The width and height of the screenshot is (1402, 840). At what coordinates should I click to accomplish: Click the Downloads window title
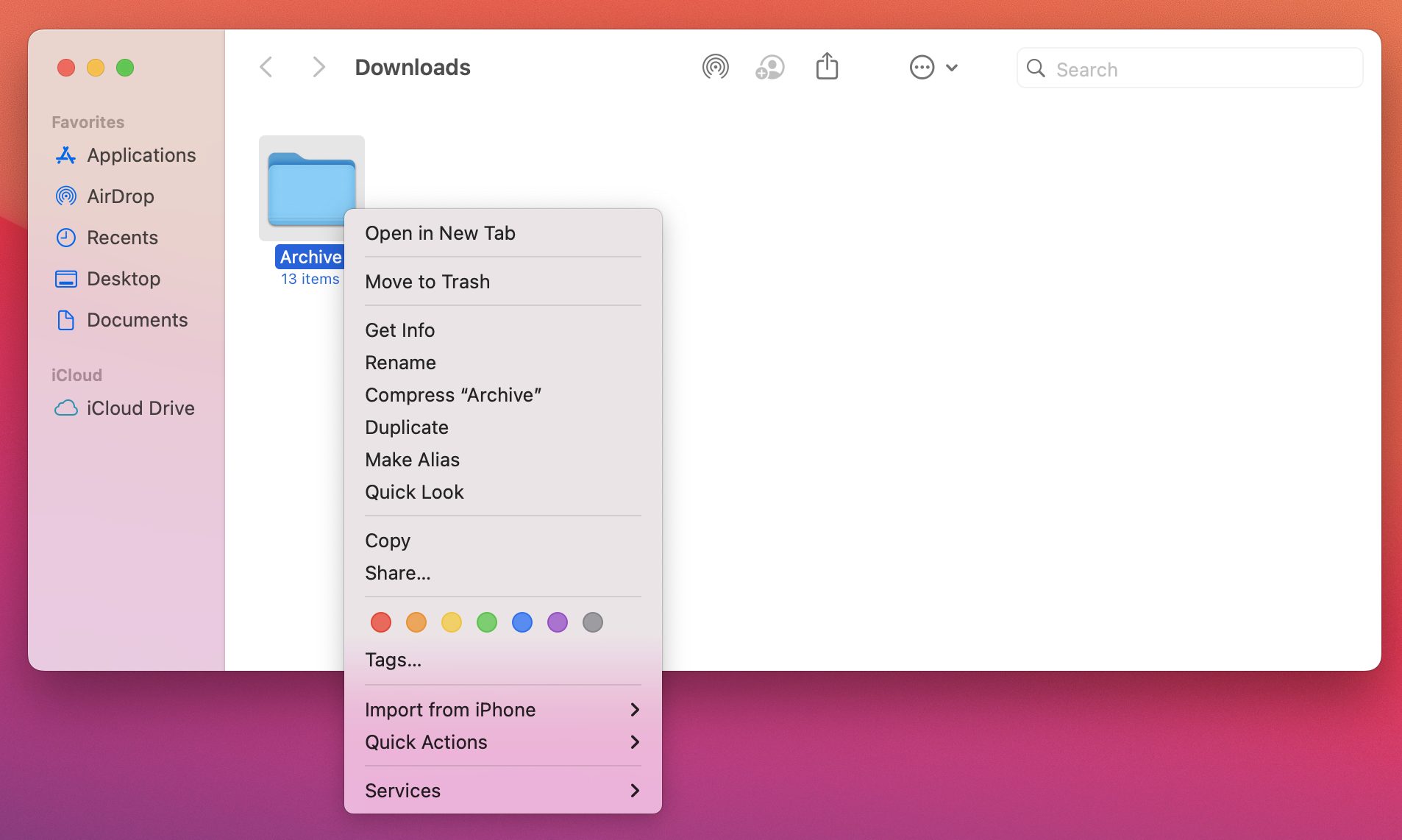(x=413, y=67)
